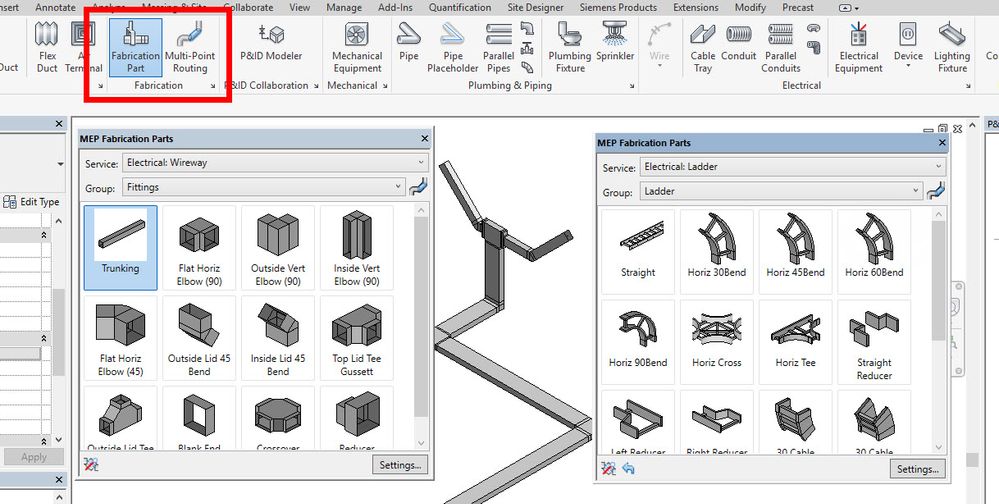Place a Lighting Fixture

coord(952,48)
